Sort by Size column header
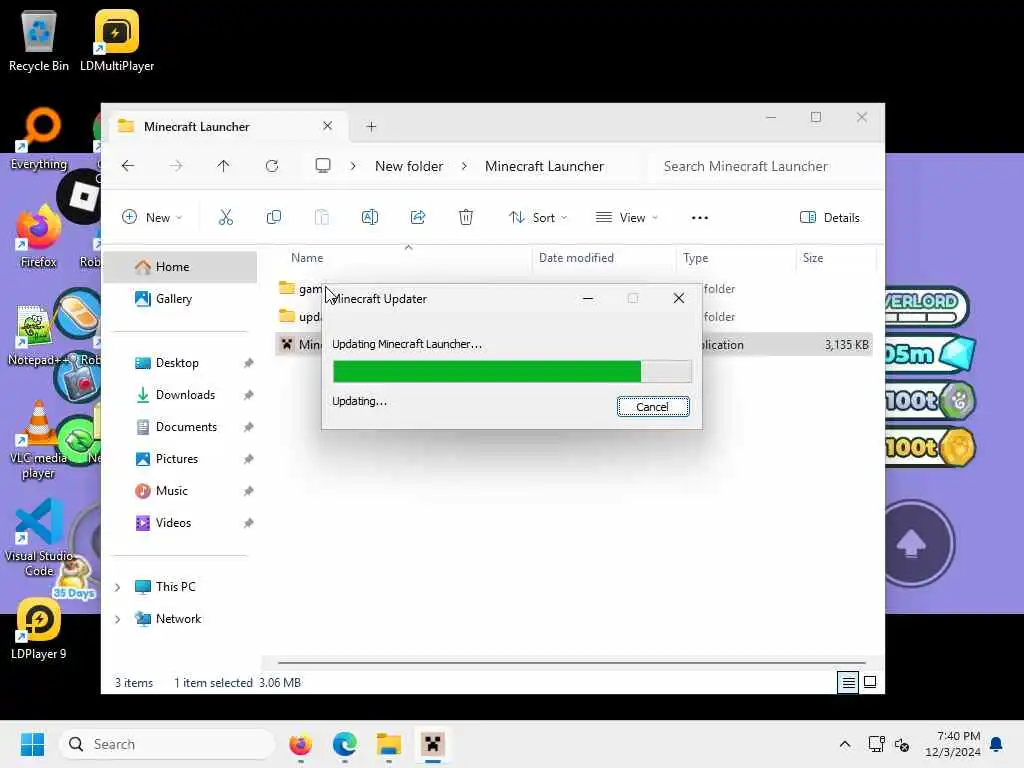Screen dimensions: 1024x768 (x=835, y=258)
